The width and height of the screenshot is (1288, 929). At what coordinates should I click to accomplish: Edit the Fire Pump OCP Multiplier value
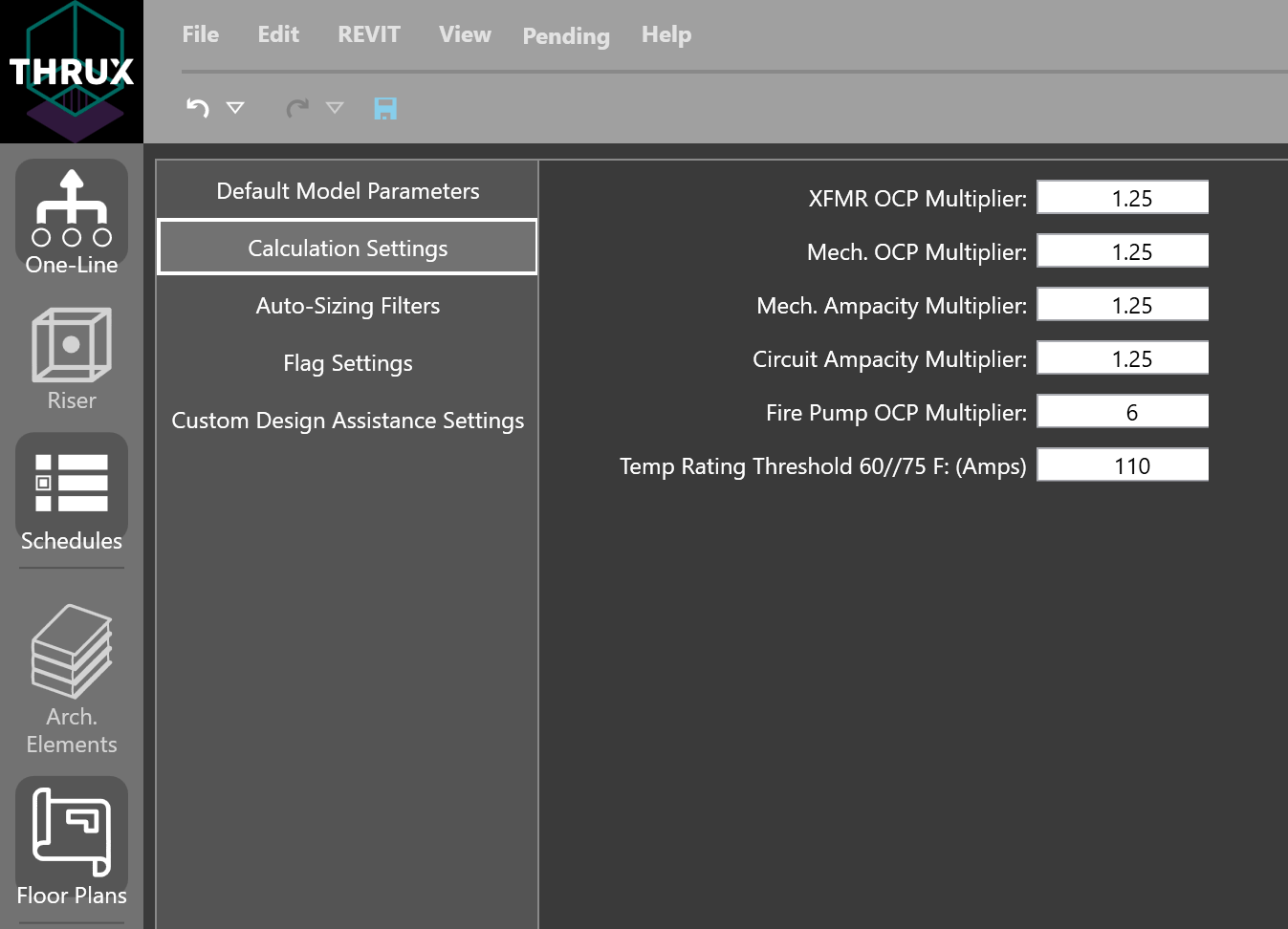coord(1122,411)
